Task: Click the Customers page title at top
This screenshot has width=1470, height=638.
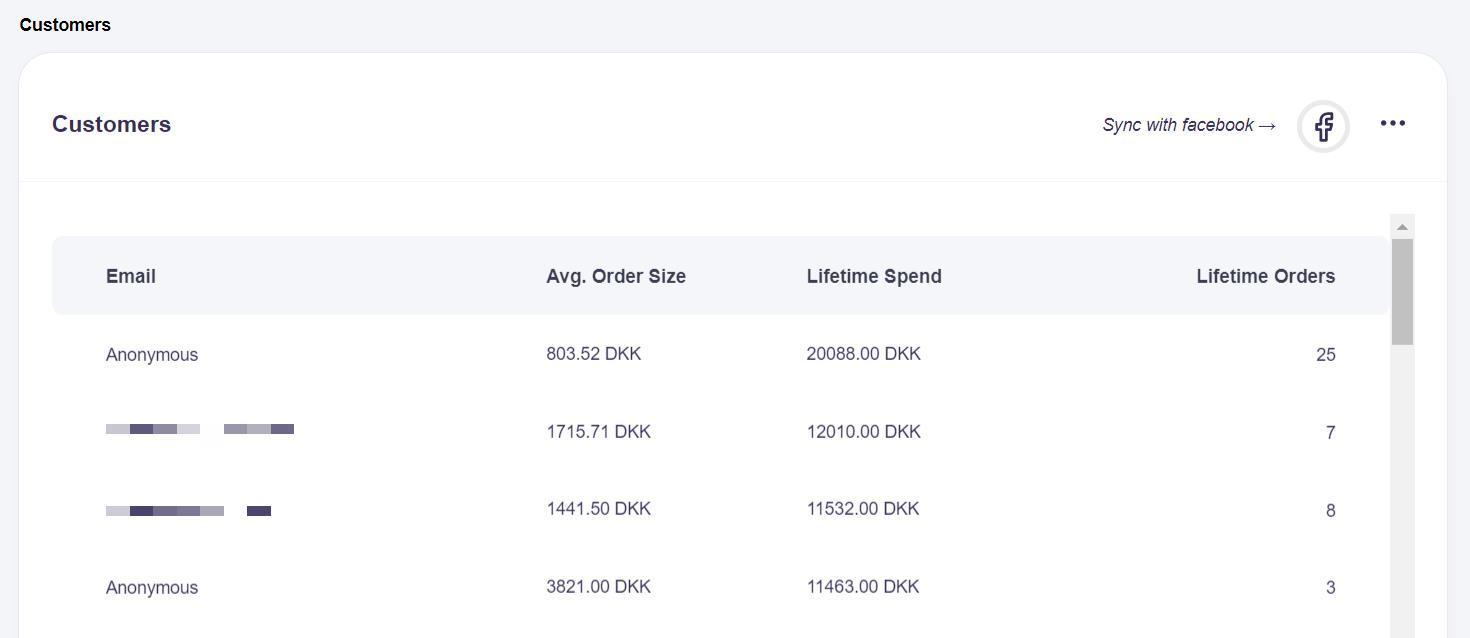Action: [65, 25]
